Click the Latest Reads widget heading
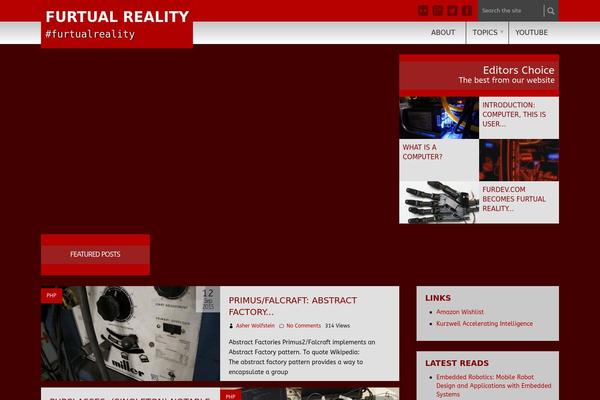Image resolution: width=600 pixels, height=400 pixels. click(457, 363)
